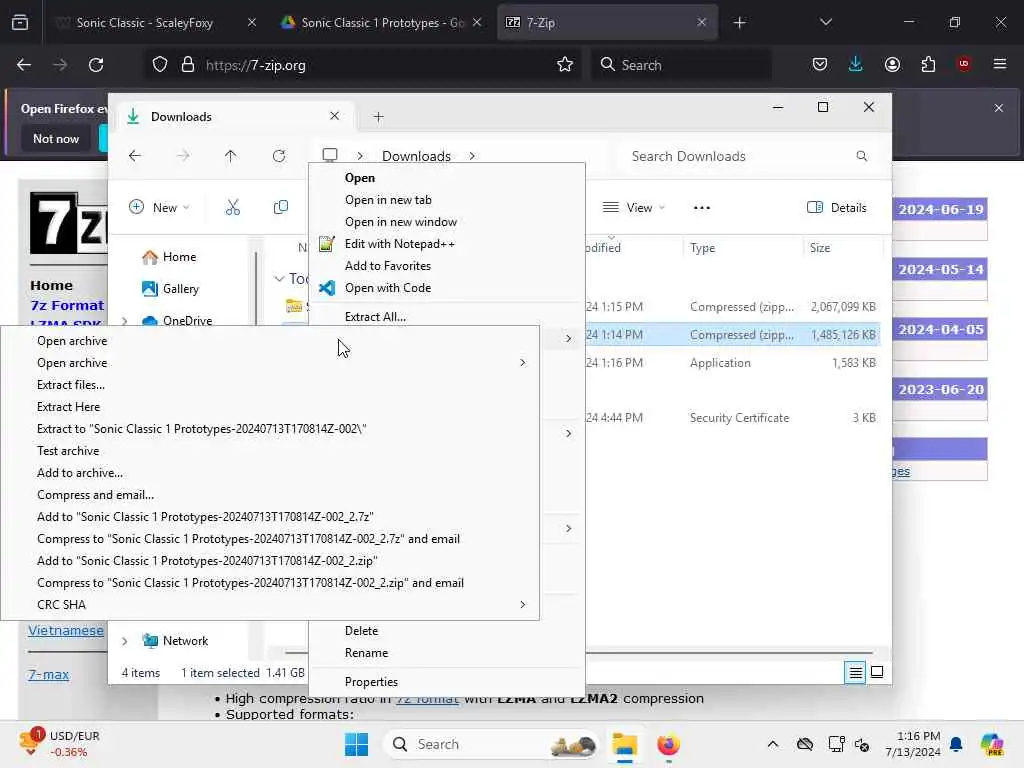The image size is (1024, 768).
Task: Click the Not now button in Firefox
Action: pos(56,138)
